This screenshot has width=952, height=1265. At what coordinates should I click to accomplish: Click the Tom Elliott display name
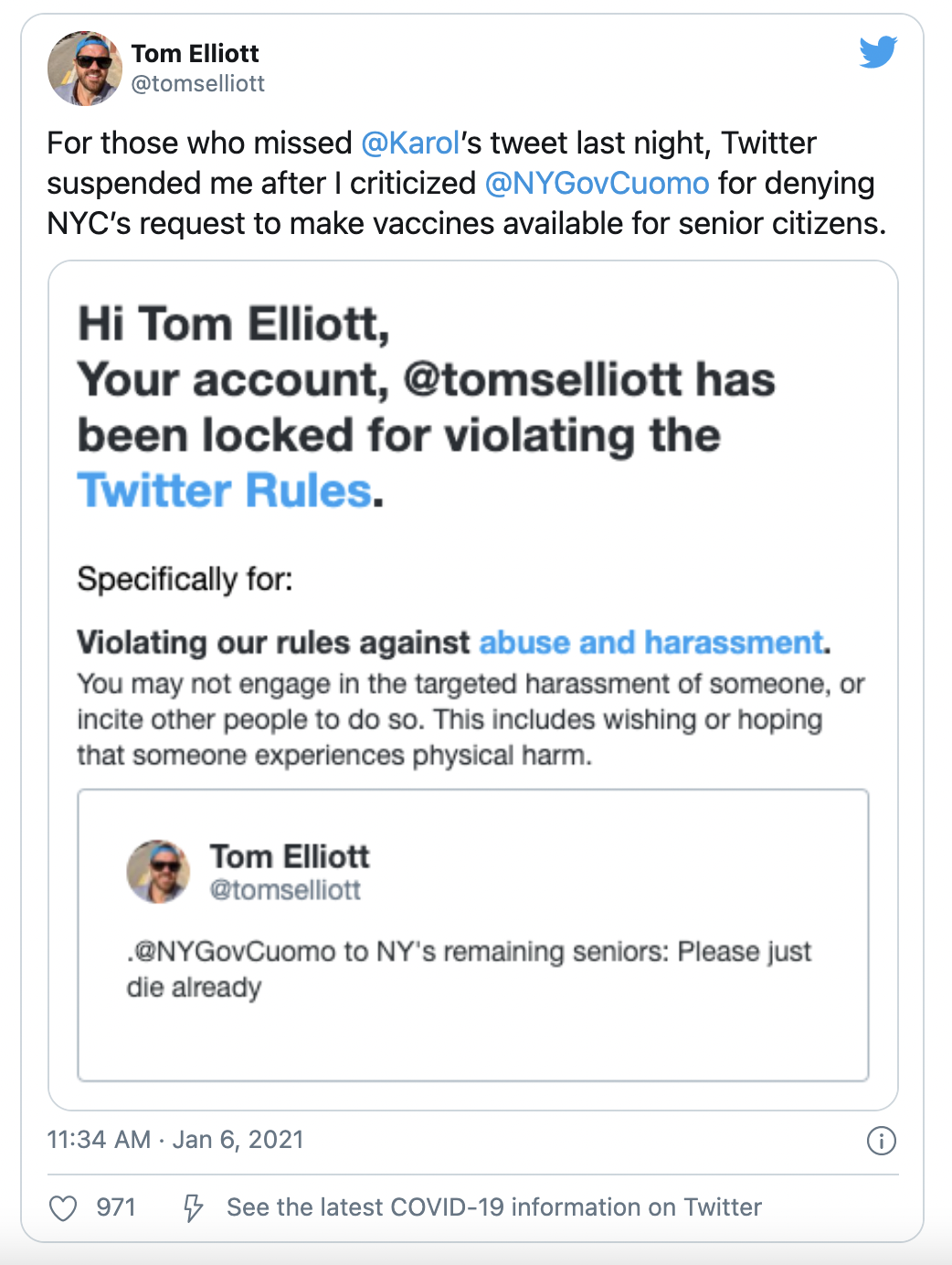click(x=196, y=53)
